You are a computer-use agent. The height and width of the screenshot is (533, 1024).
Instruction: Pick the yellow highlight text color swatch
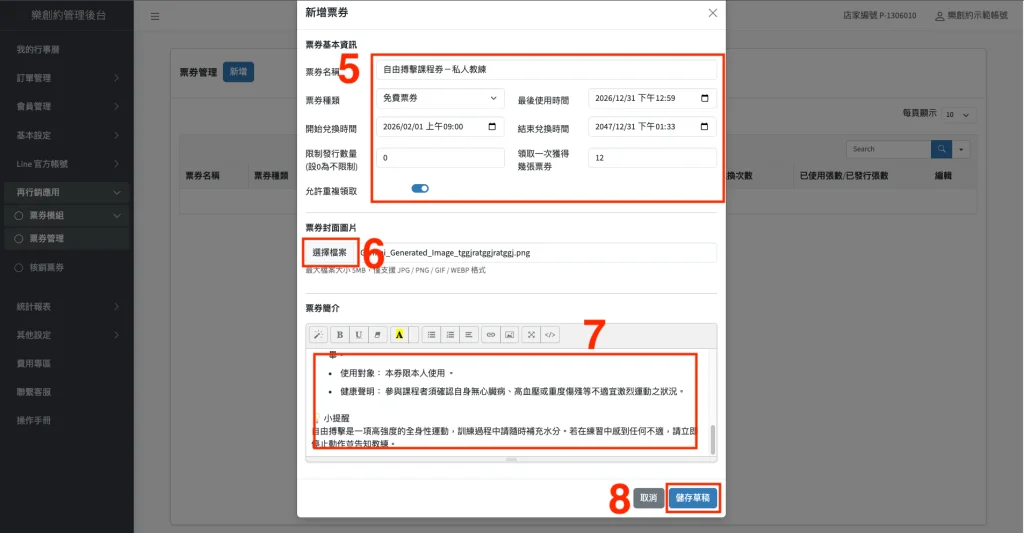(x=398, y=335)
